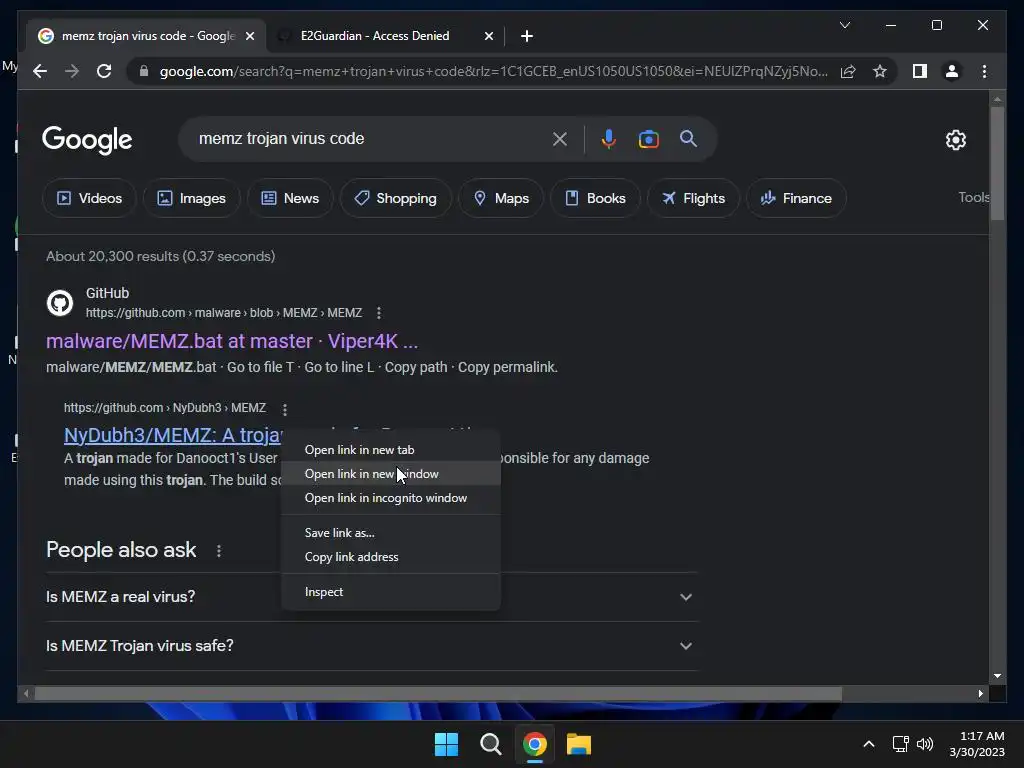Click the GitHub favicon beside the first result
1024x768 pixels.
coord(59,303)
